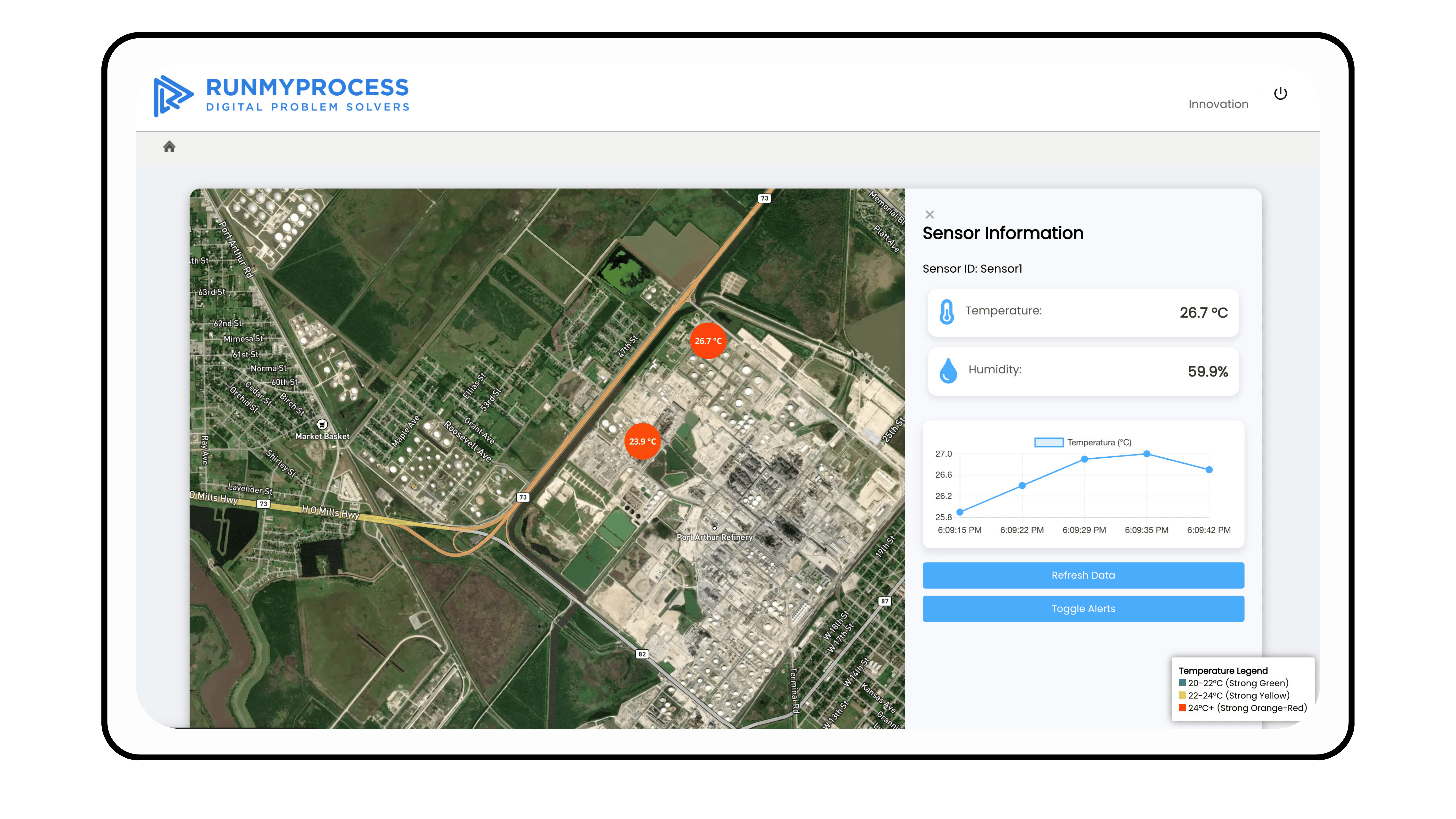Viewport: 1456px width, 819px height.
Task: Hide the Sensor Information panel via the X
Action: [x=930, y=215]
